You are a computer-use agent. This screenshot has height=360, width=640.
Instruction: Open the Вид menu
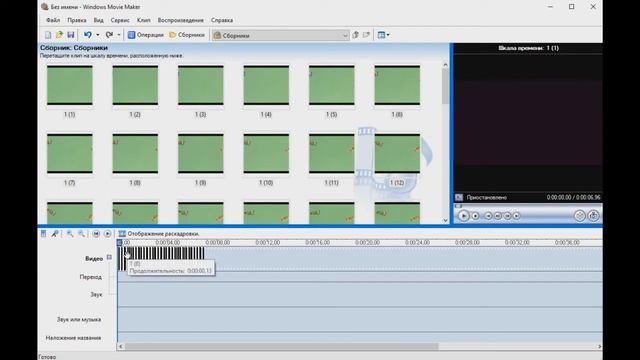(x=98, y=20)
